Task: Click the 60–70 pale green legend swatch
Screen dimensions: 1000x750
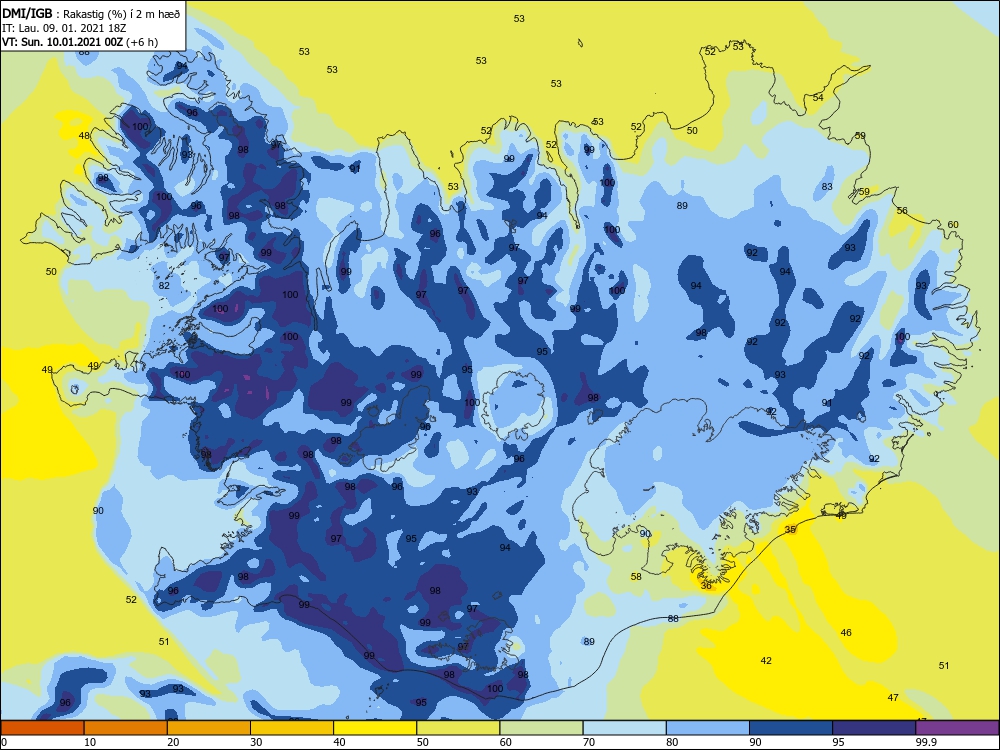Action: click(x=541, y=728)
